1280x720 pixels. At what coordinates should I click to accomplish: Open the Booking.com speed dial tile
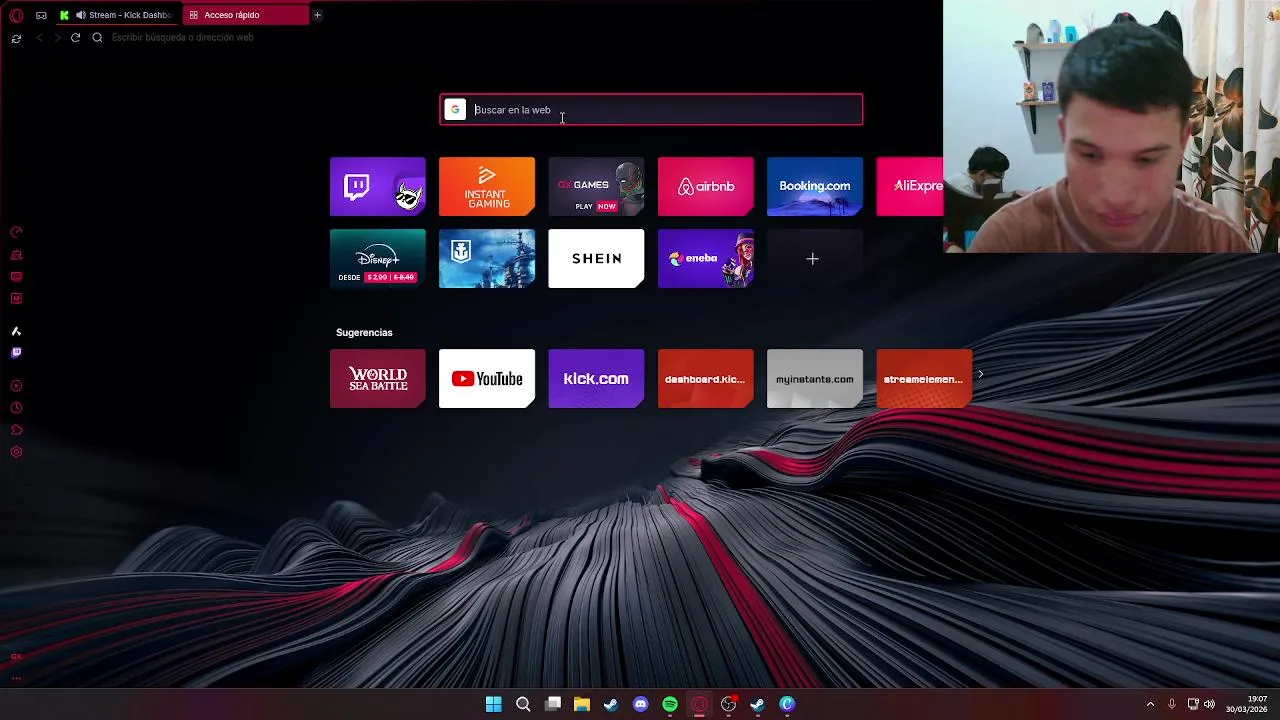coord(815,186)
